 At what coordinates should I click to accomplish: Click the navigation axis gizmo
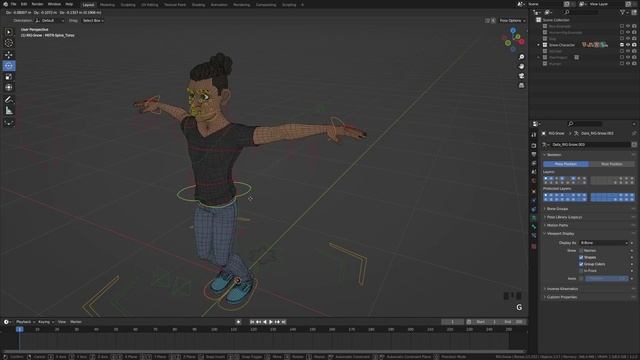coord(513,40)
